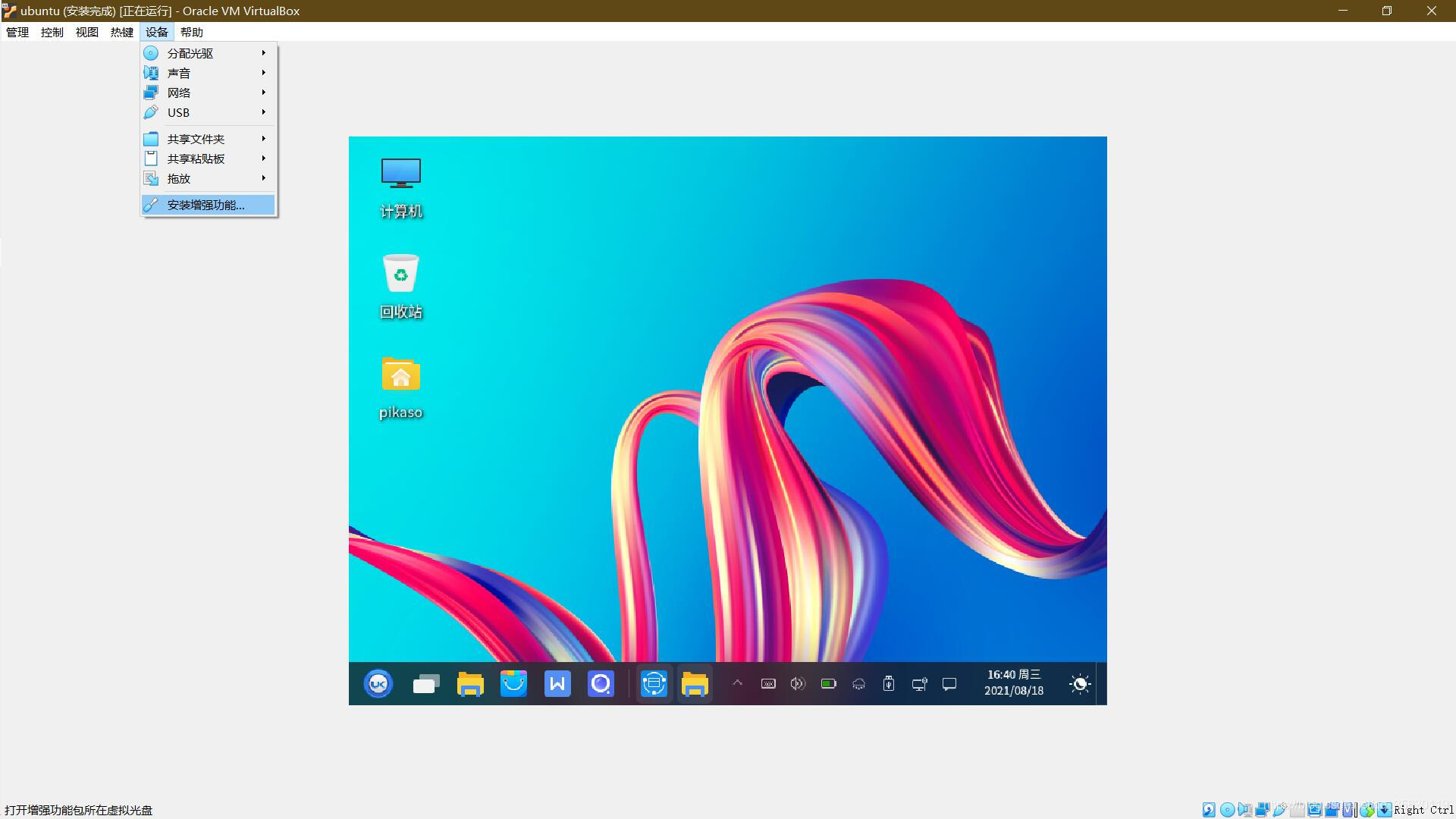Click the VirtualBox USB status icon

pyautogui.click(x=1279, y=809)
